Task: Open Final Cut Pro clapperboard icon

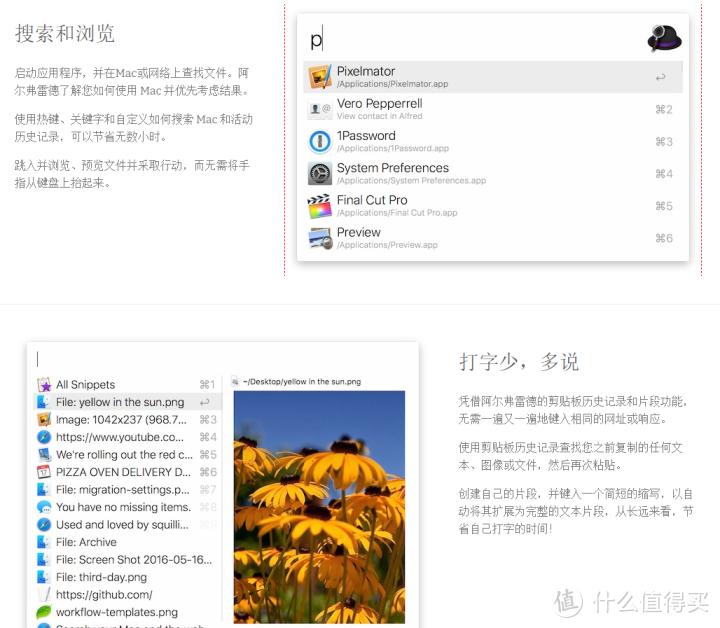Action: tap(320, 206)
